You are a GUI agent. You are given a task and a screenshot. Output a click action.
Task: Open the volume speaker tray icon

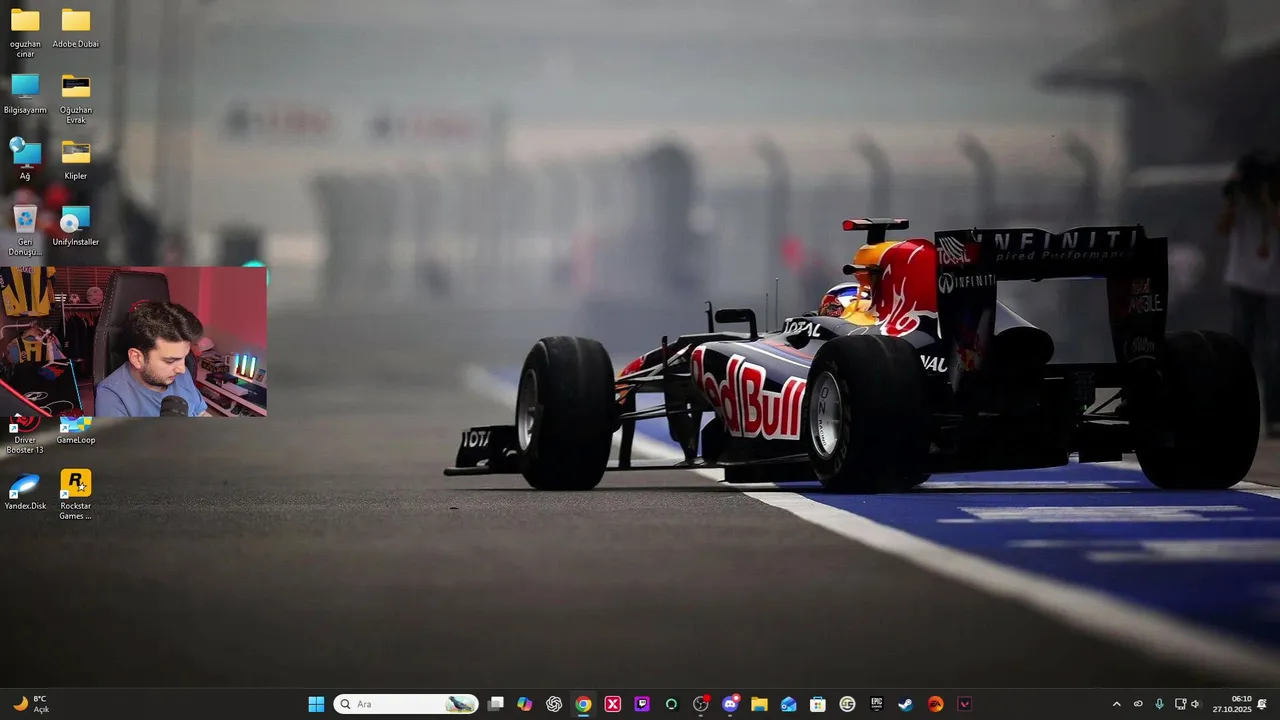tap(1195, 704)
